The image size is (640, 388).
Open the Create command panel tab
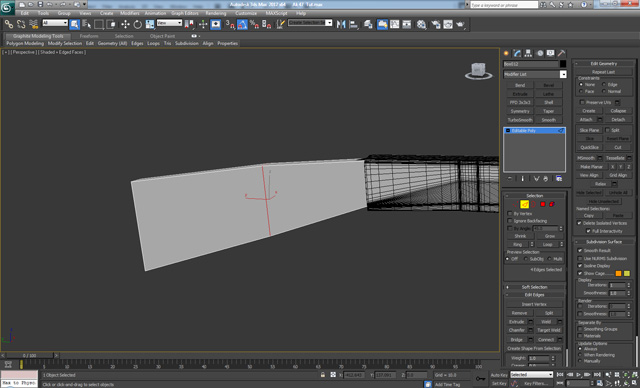coord(506,53)
